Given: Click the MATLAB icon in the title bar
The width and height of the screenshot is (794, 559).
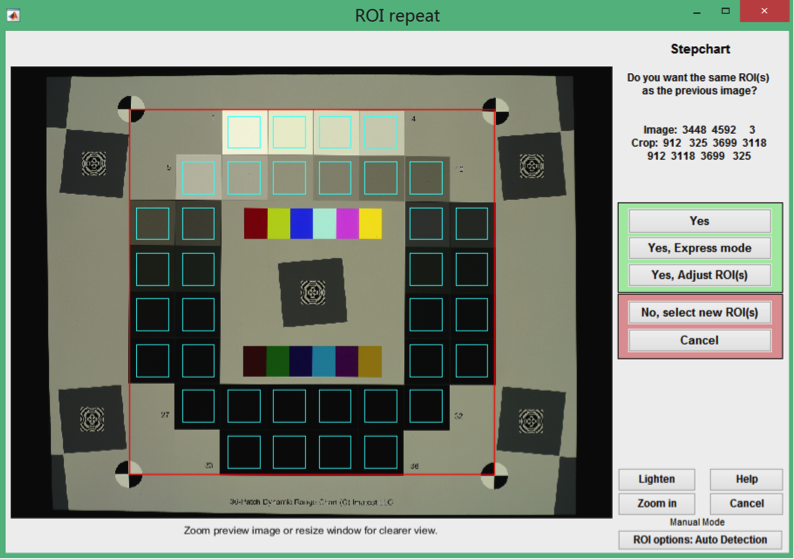Looking at the screenshot, I should [14, 15].
